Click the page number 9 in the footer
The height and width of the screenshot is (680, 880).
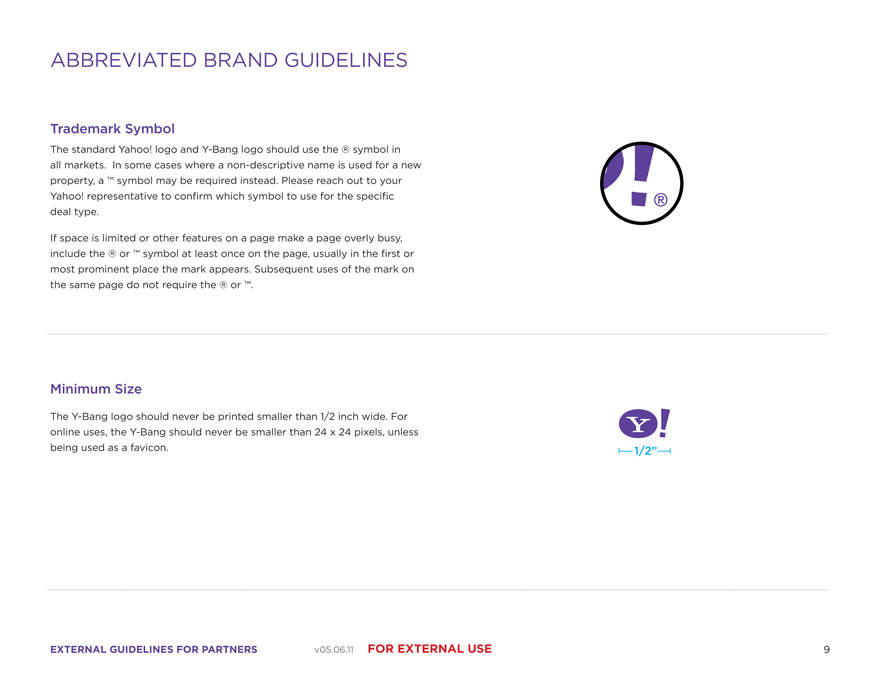(x=826, y=650)
